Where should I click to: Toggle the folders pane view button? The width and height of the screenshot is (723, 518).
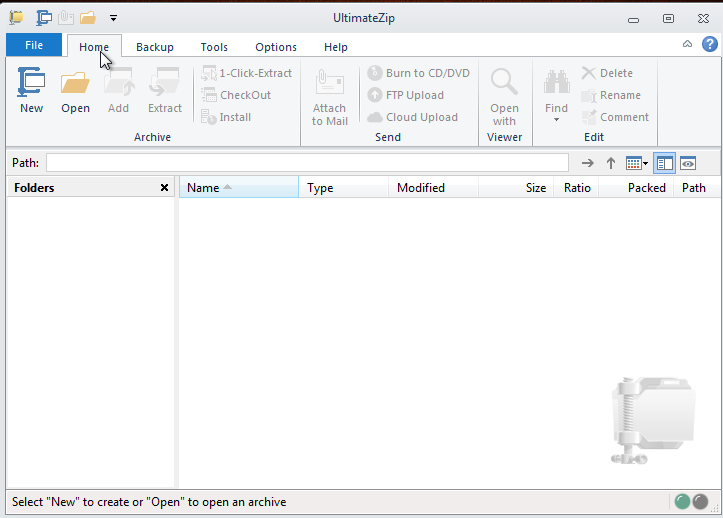[x=664, y=163]
